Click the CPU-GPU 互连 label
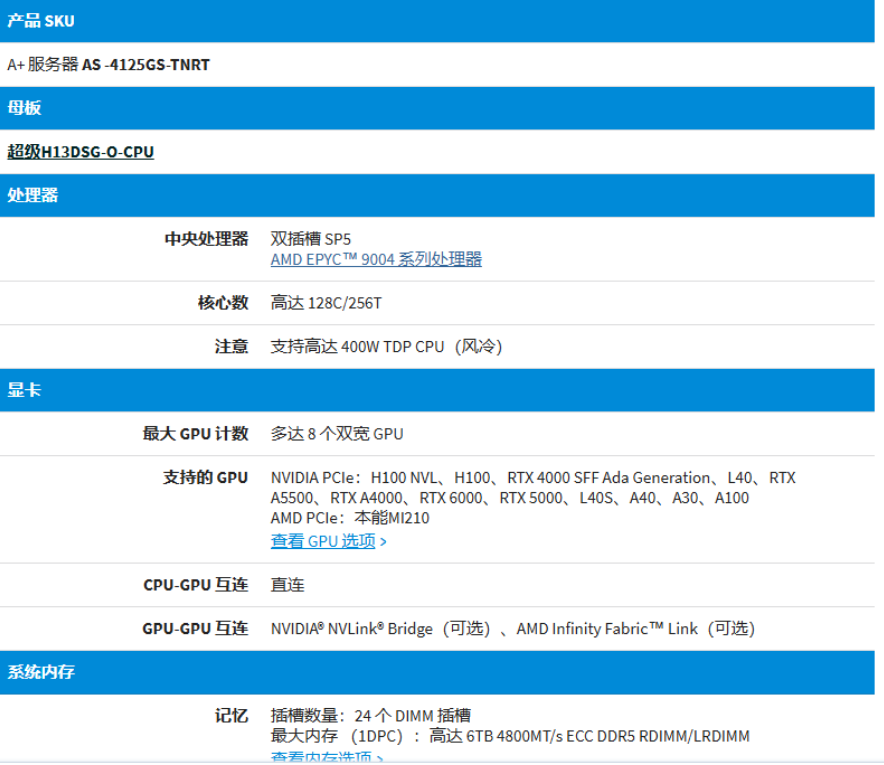 pos(196,585)
